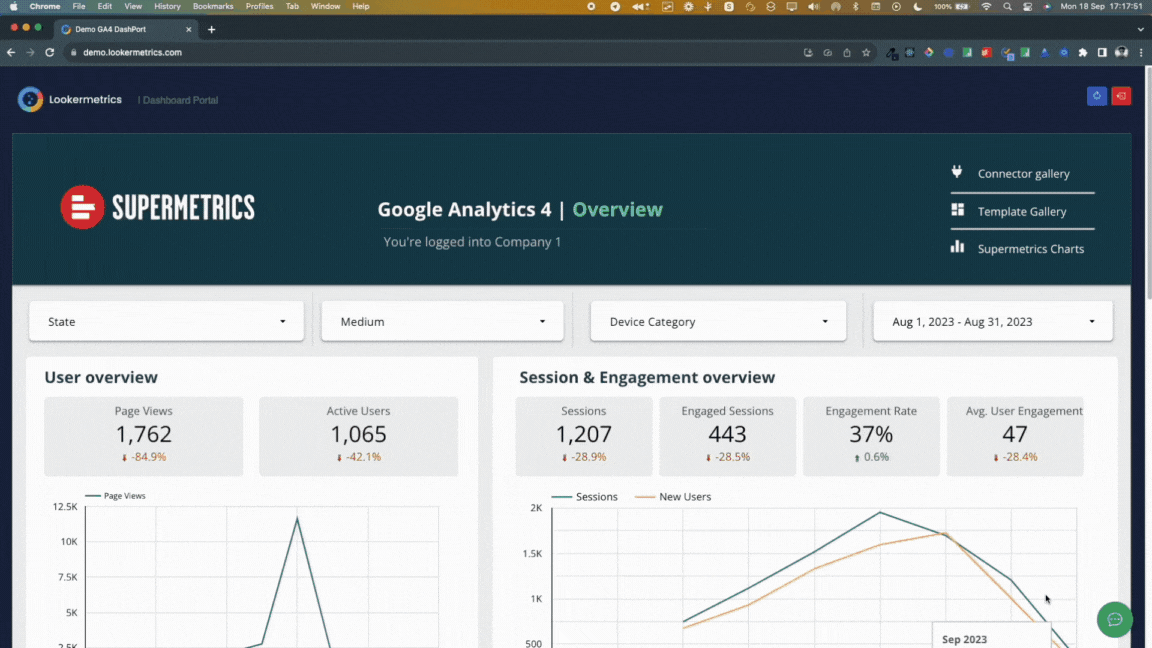Click the Connector gallery plug icon
The height and width of the screenshot is (648, 1152).
click(x=957, y=172)
